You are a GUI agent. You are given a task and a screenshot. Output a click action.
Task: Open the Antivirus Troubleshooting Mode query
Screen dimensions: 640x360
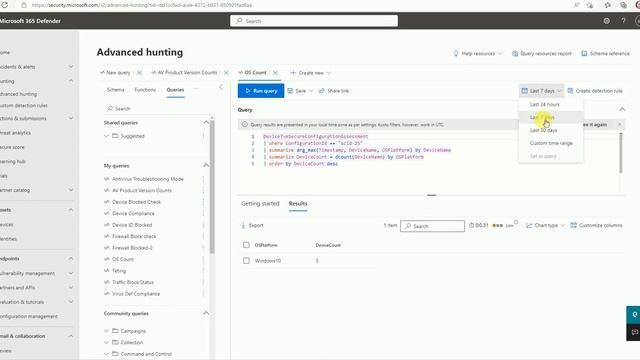(x=148, y=179)
